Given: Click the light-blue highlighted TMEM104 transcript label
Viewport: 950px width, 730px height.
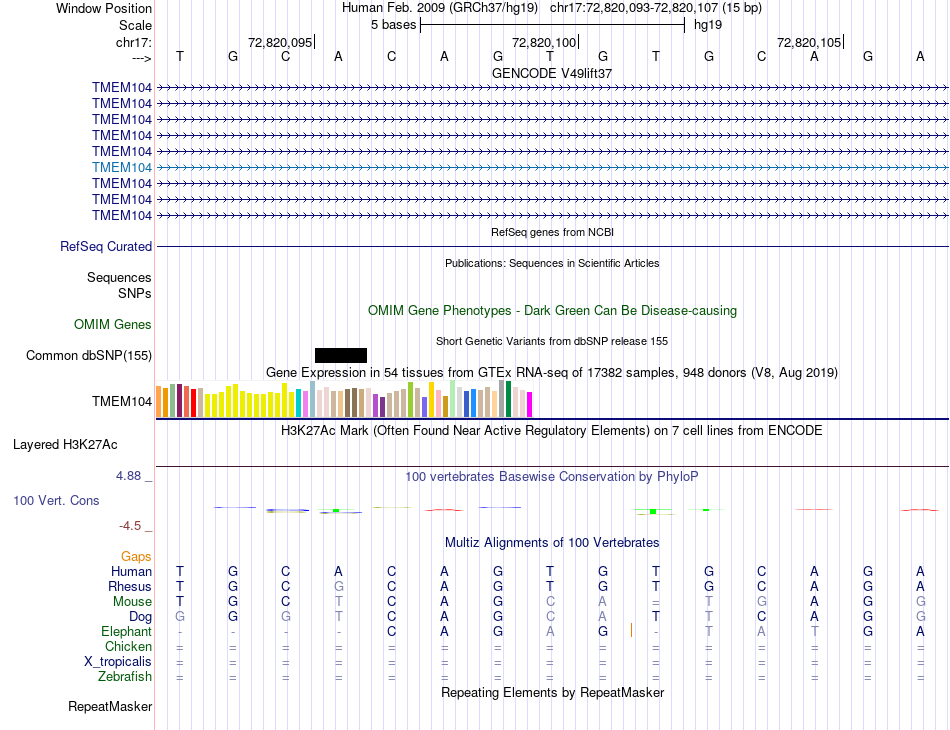Looking at the screenshot, I should tap(122, 167).
